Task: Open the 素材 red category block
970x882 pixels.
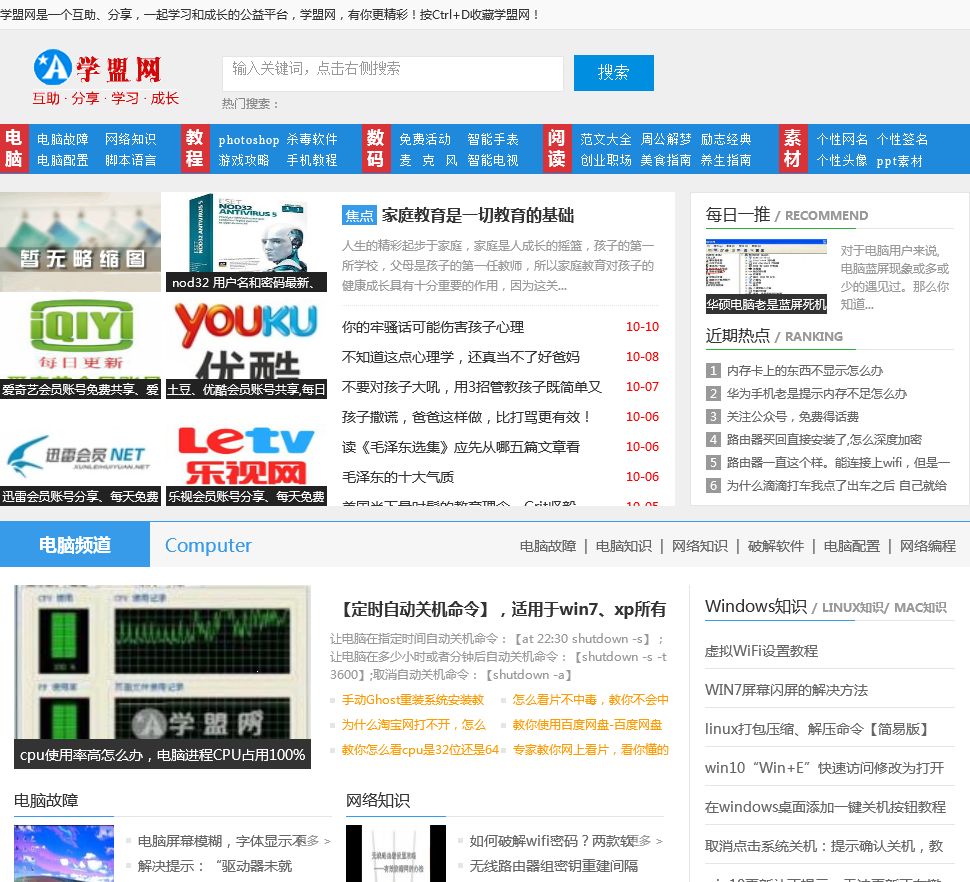Action: 793,148
